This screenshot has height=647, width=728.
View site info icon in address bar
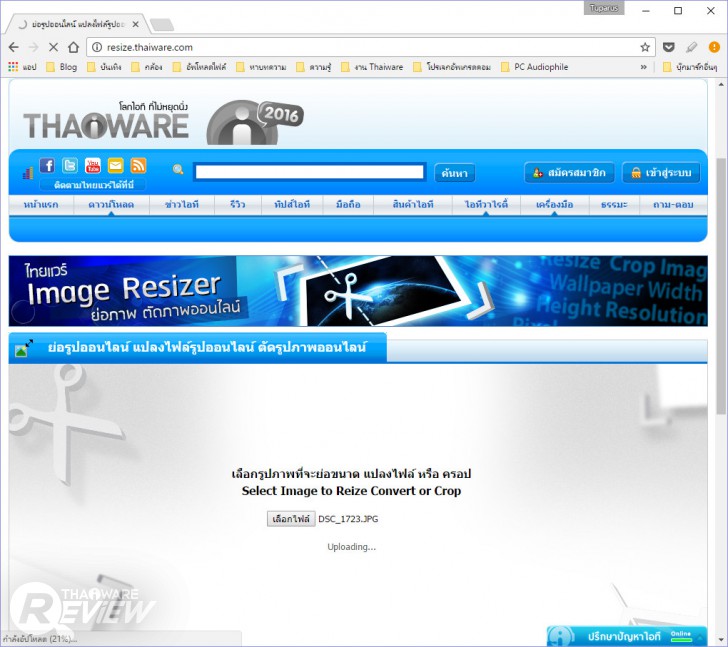click(x=97, y=47)
